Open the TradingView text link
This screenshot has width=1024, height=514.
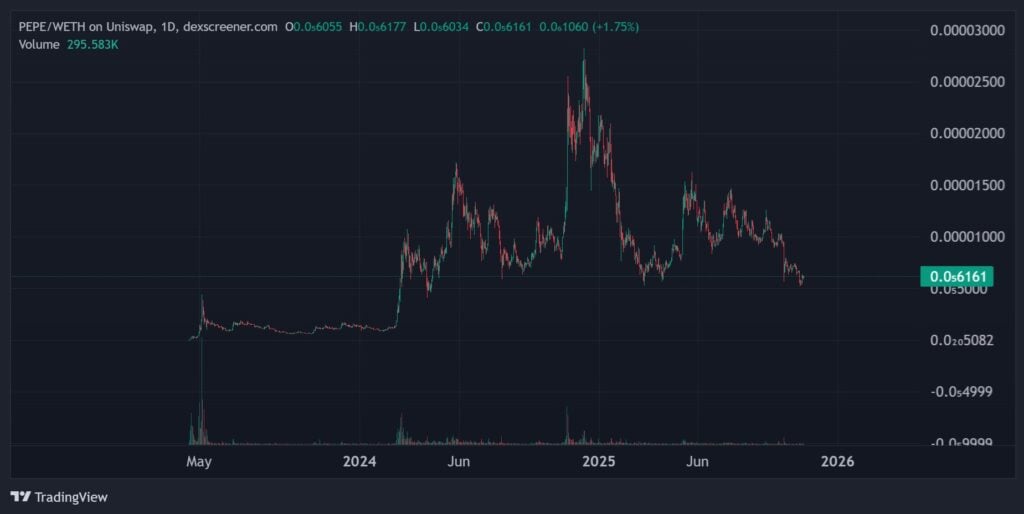point(70,496)
